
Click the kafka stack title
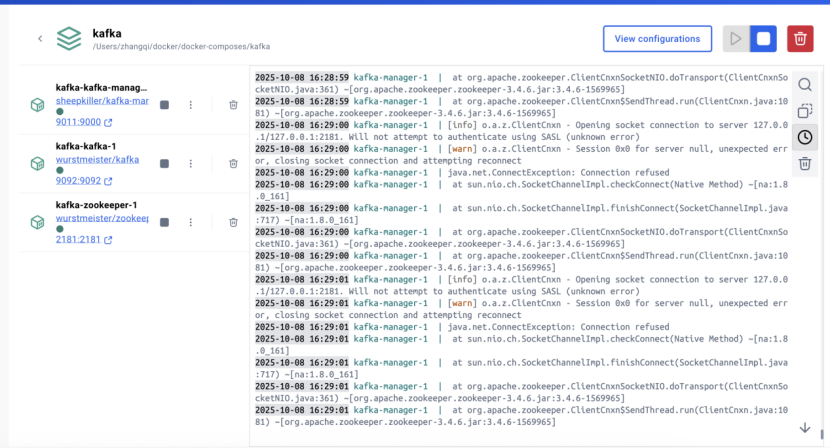pyautogui.click(x=107, y=33)
